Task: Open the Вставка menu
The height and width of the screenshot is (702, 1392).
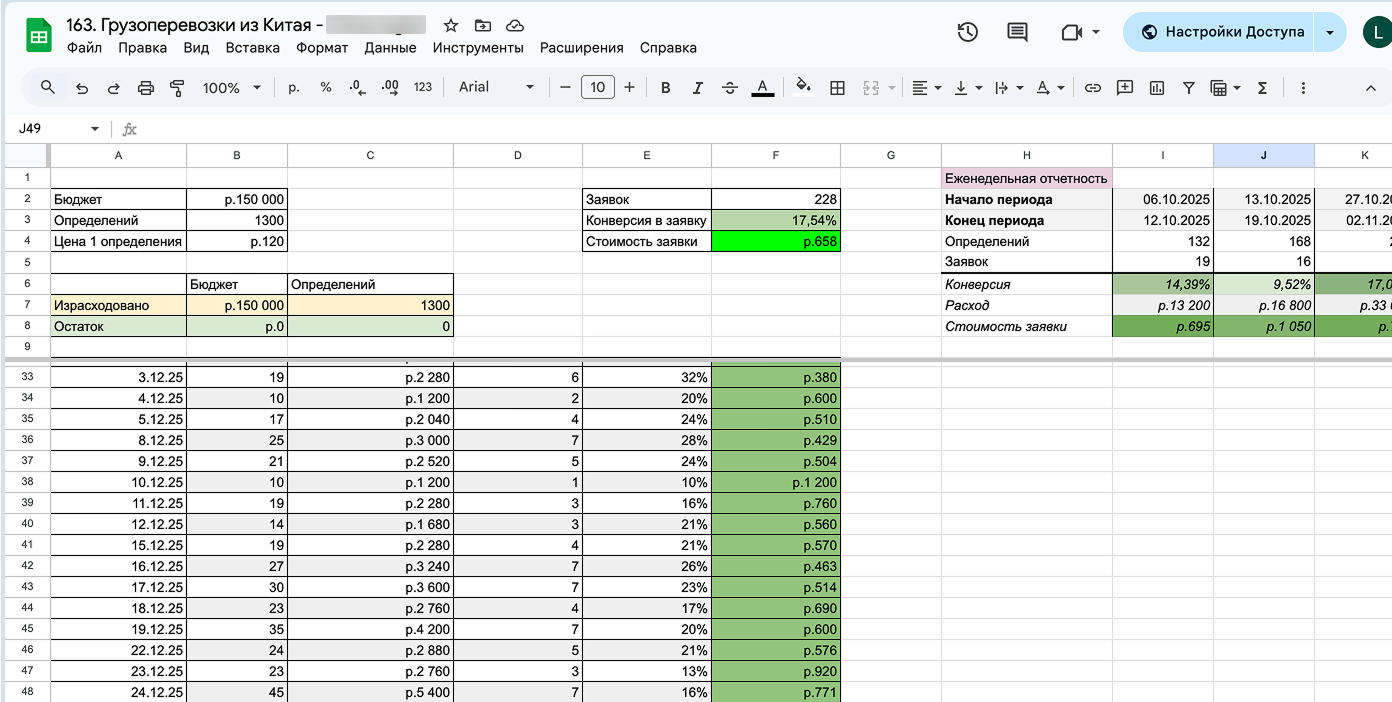Action: tap(252, 48)
